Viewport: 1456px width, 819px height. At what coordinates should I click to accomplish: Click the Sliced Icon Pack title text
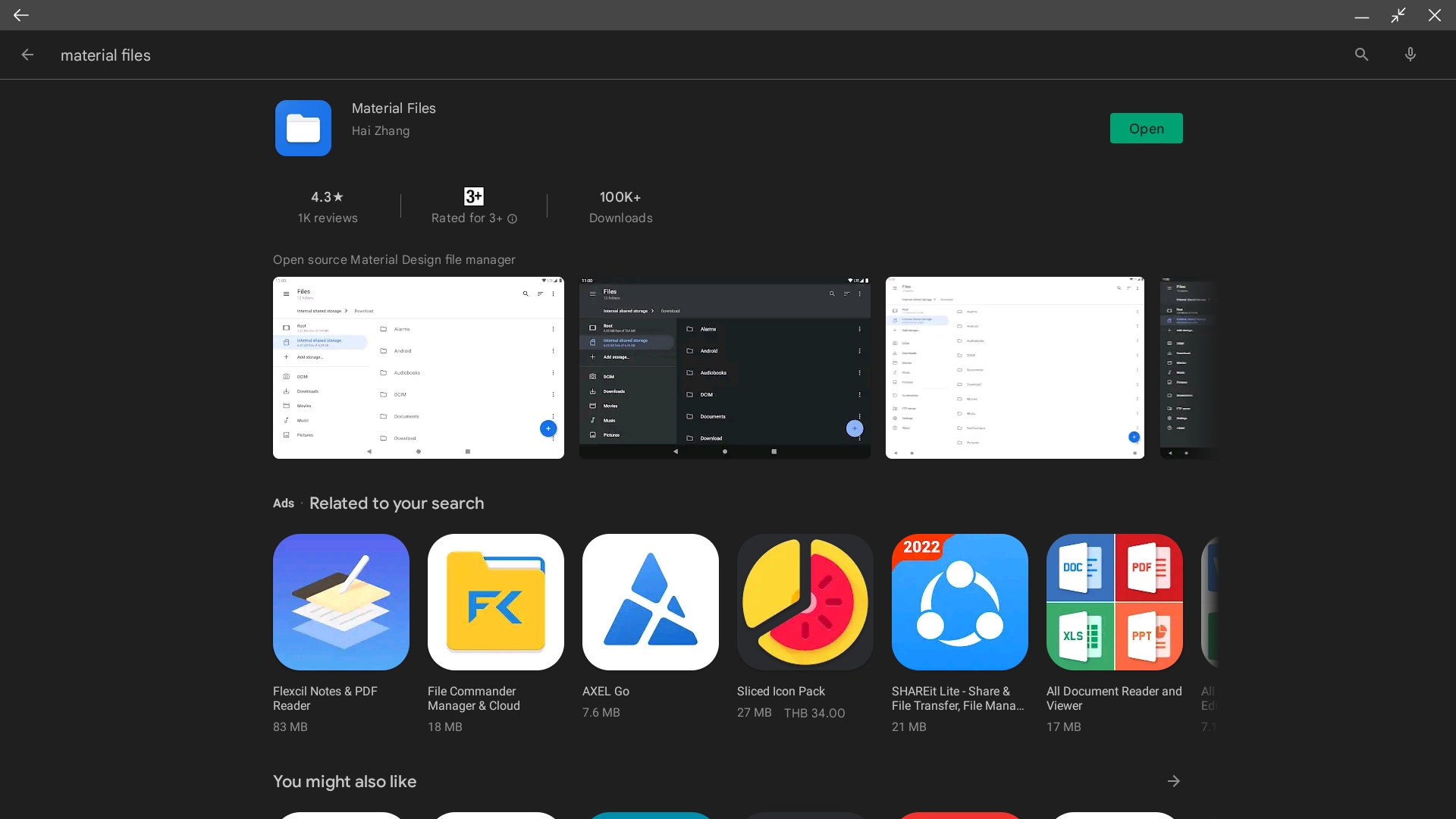tap(781, 692)
